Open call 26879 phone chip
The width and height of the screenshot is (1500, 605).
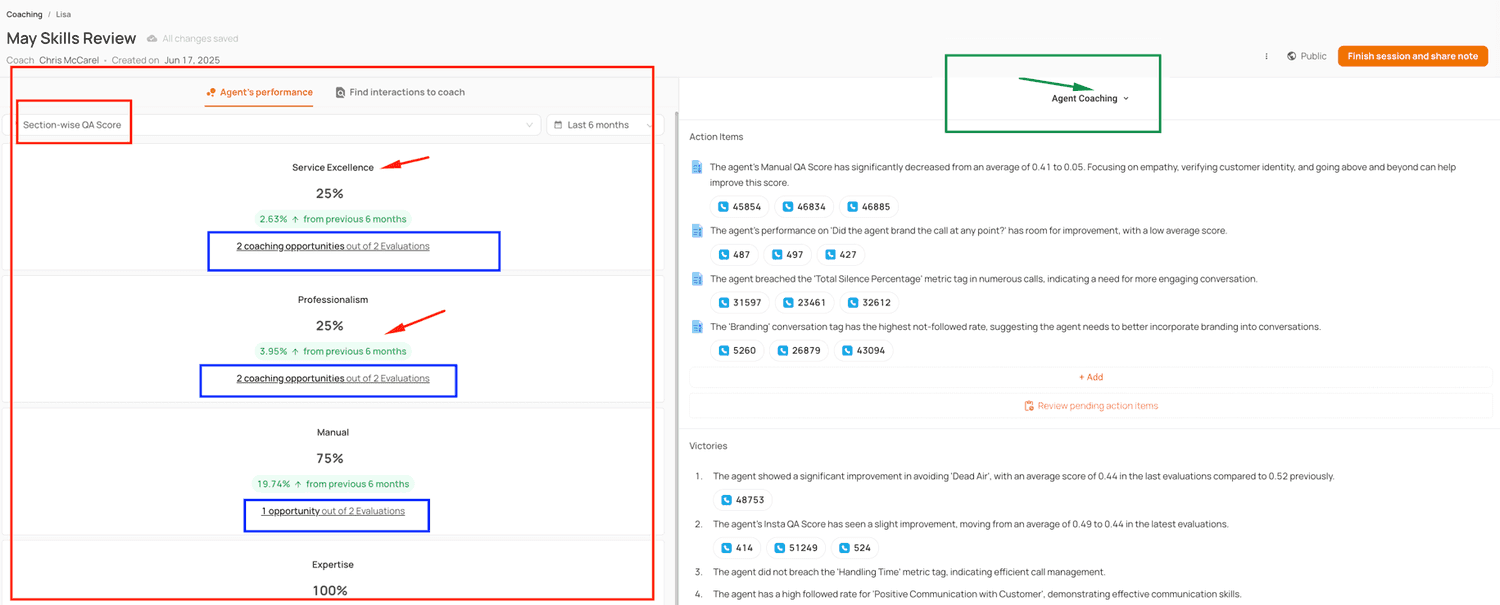(x=798, y=350)
